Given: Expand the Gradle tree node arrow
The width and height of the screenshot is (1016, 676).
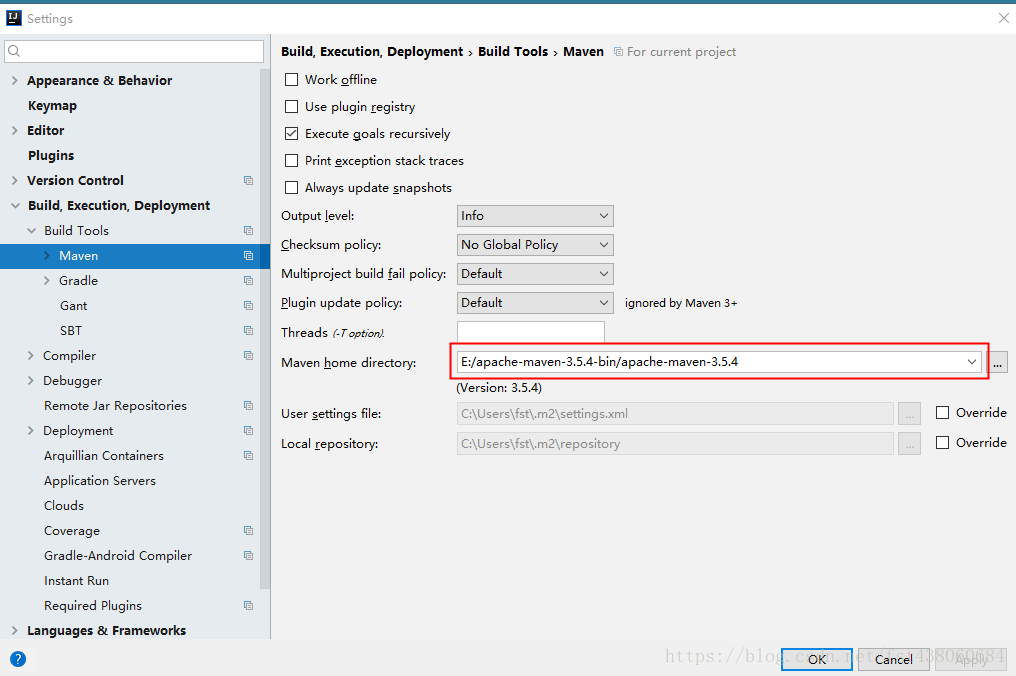Looking at the screenshot, I should tap(47, 281).
